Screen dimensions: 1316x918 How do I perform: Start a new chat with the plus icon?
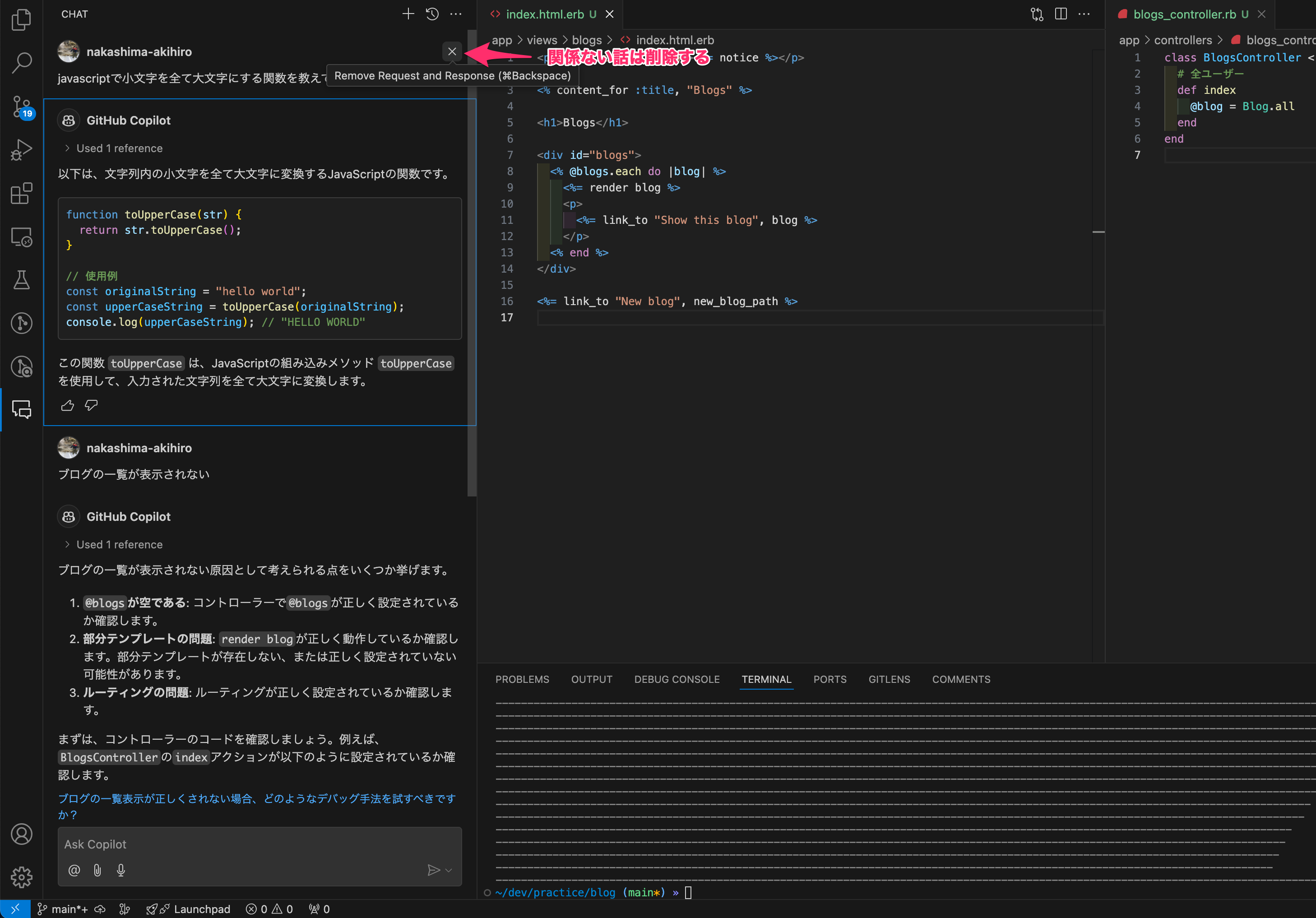pos(408,14)
